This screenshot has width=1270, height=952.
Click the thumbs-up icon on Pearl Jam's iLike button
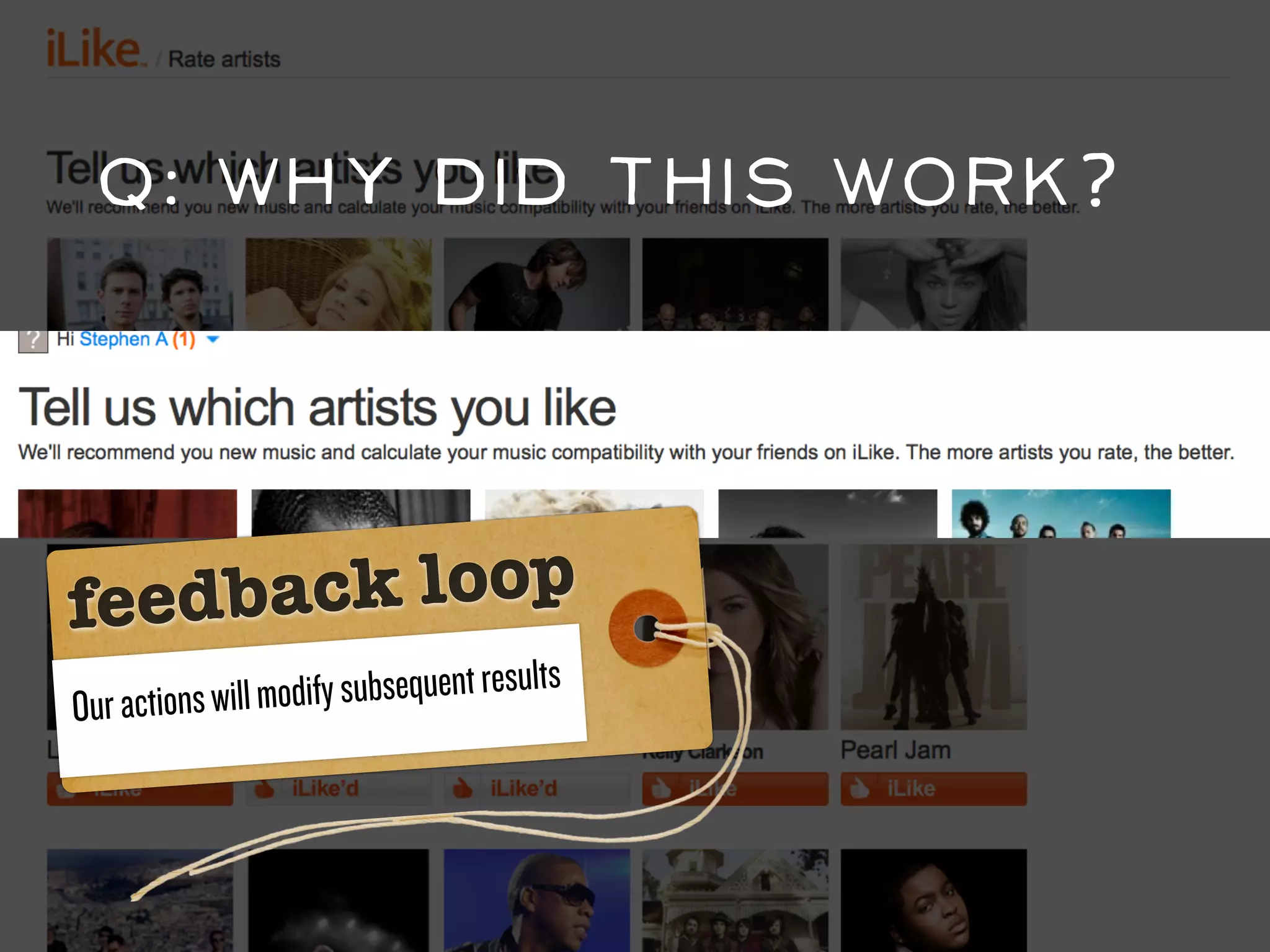coord(859,788)
